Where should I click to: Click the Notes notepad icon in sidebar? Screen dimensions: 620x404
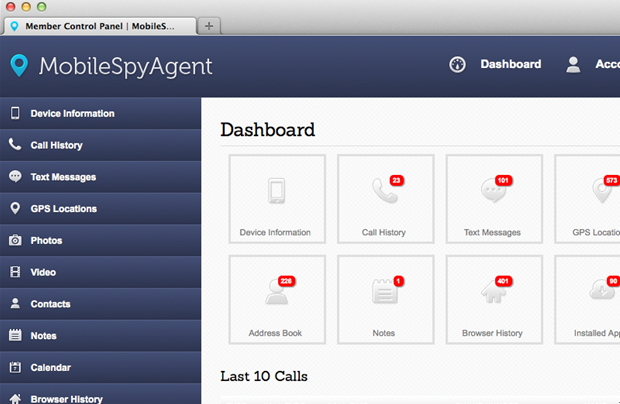tap(15, 335)
